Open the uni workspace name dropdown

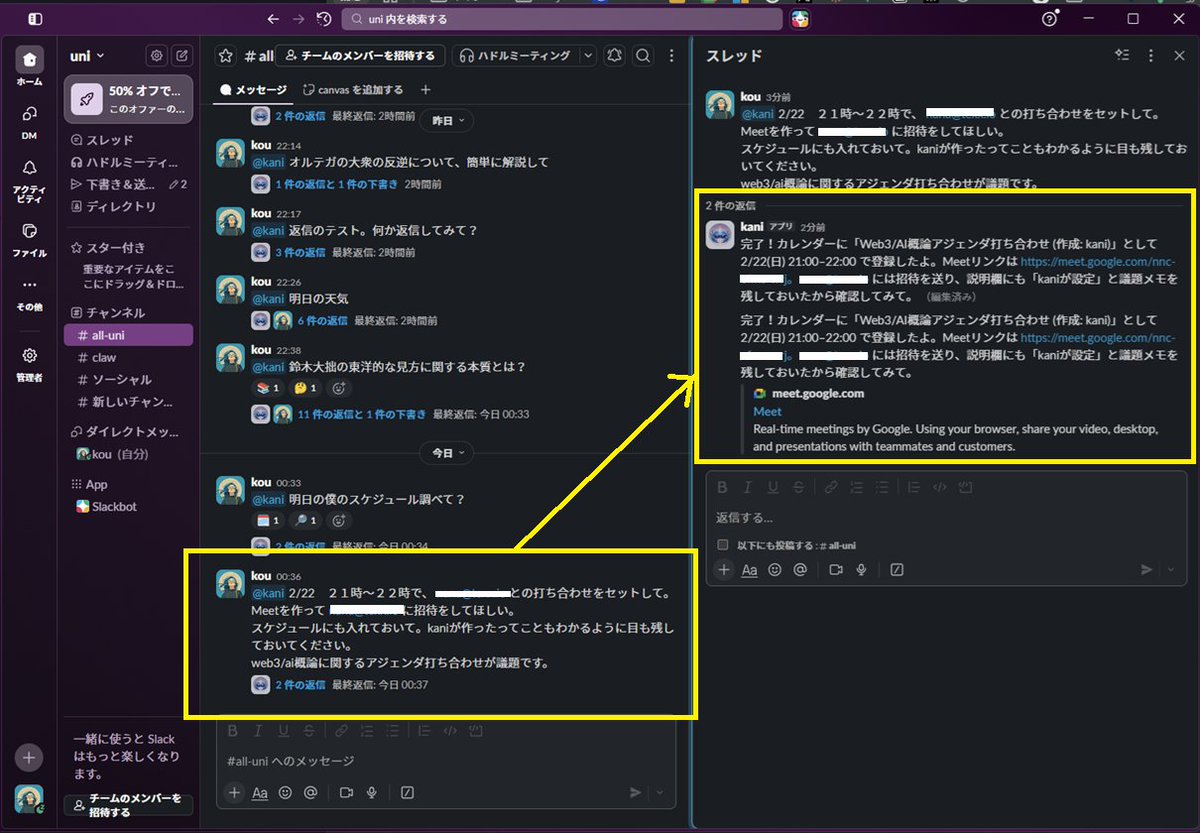tap(88, 56)
